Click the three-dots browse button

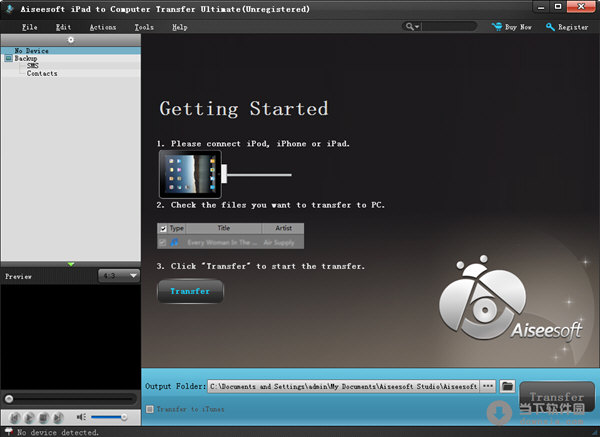pyautogui.click(x=488, y=386)
